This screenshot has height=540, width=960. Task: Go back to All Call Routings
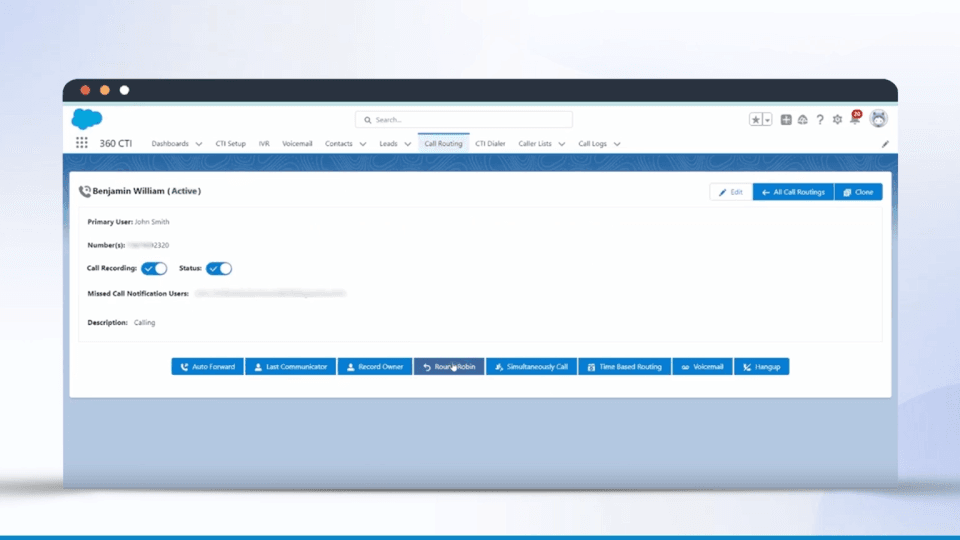point(793,192)
